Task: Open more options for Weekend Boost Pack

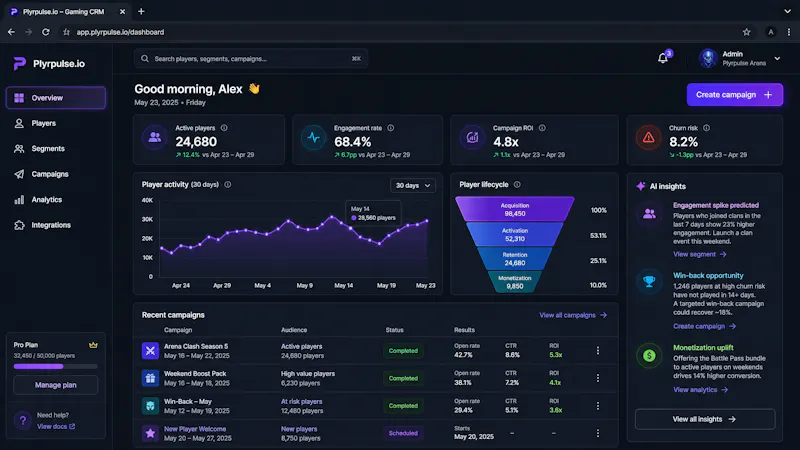Action: tap(597, 378)
